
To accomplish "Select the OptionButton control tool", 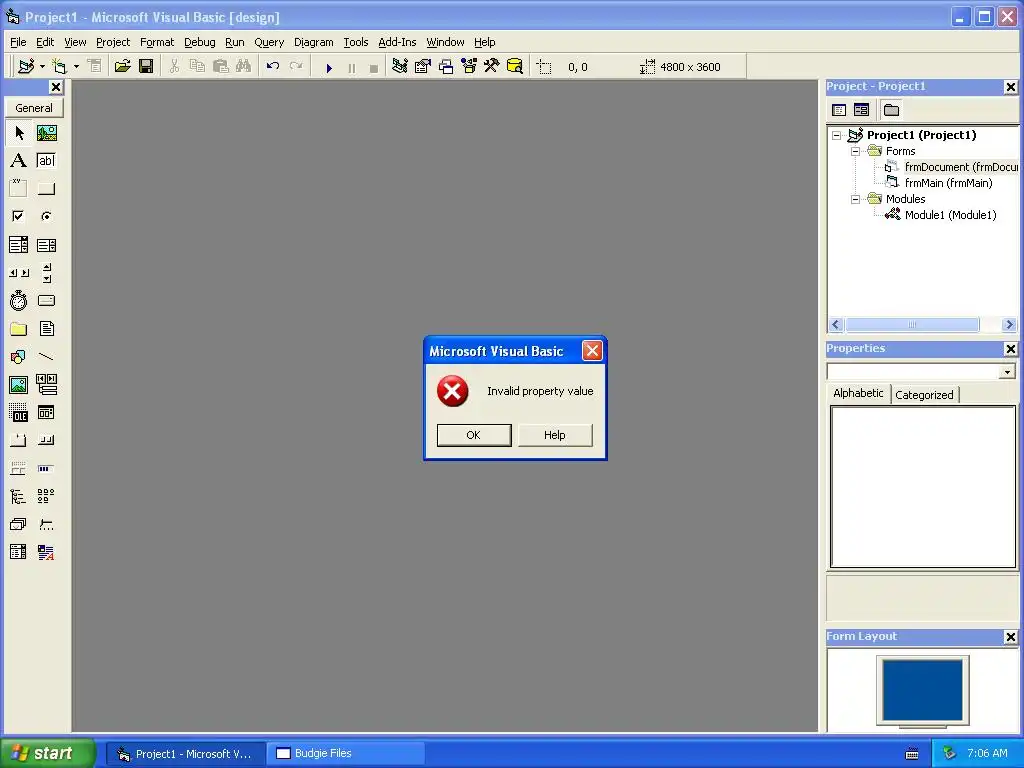I will pos(46,216).
